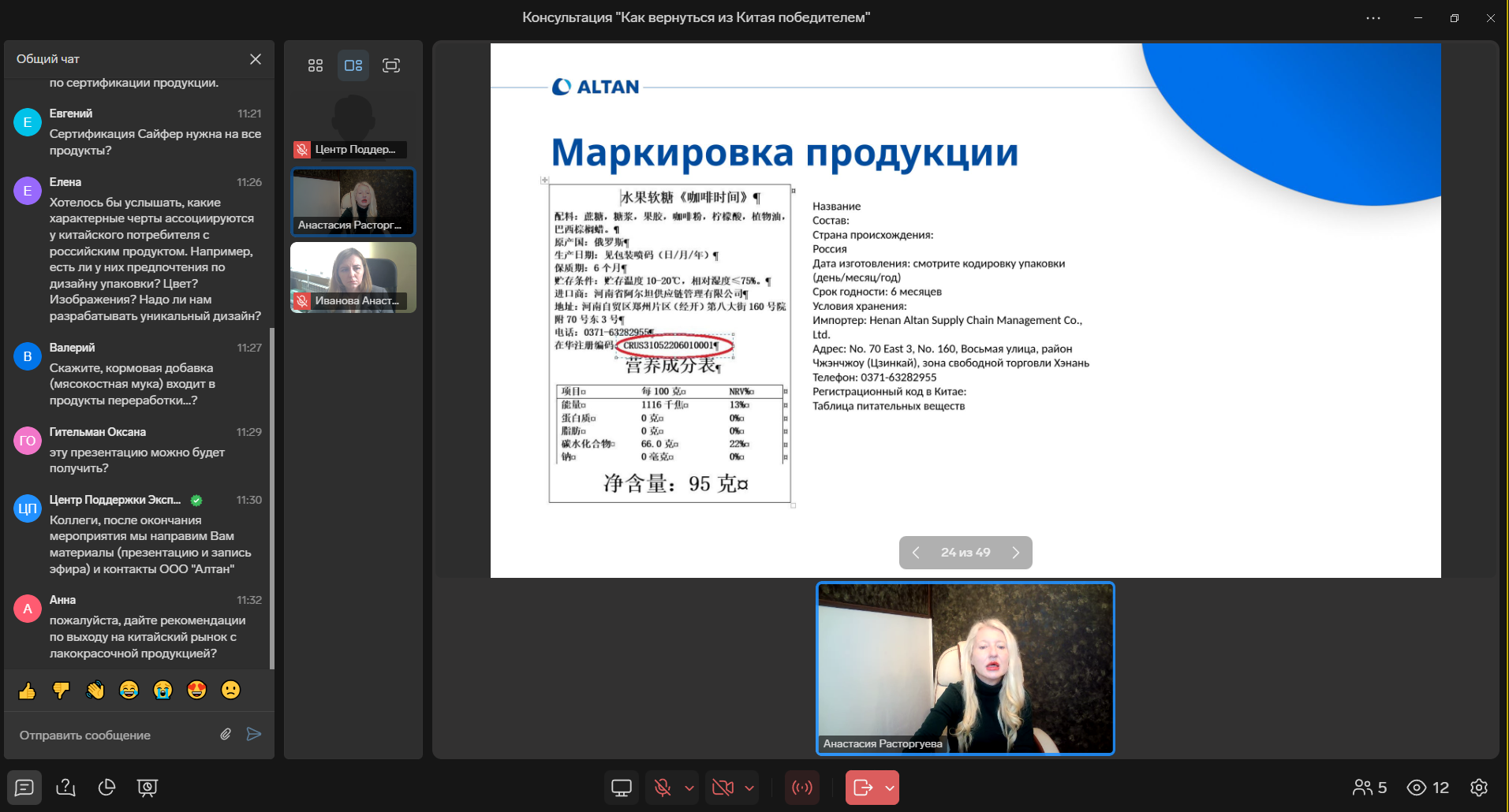The height and width of the screenshot is (812, 1509).
Task: Send the waving hand reaction
Action: tap(95, 691)
